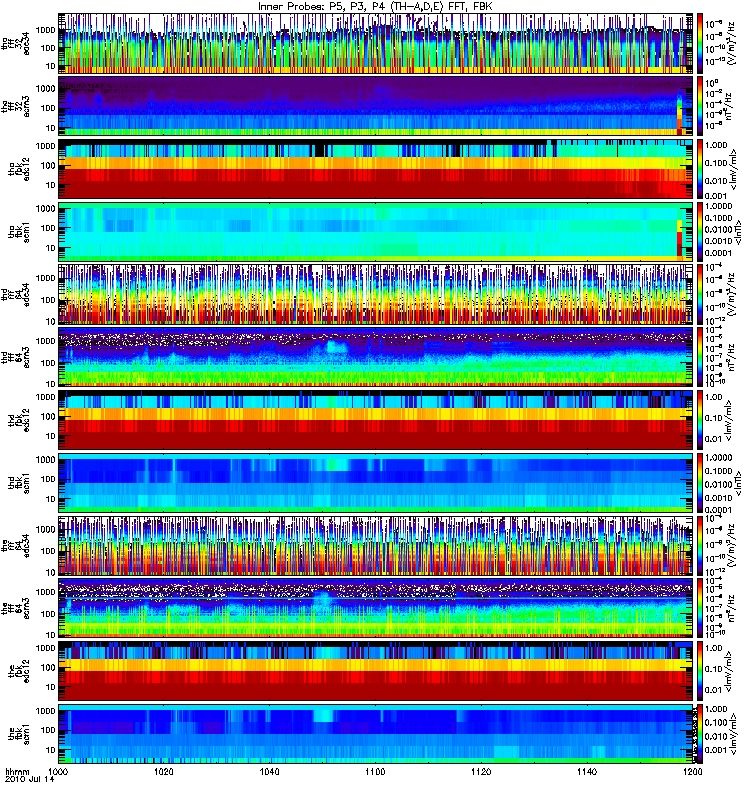
Task: Select the color bar beside the fff scm3 panel
Action: [x=699, y=609]
